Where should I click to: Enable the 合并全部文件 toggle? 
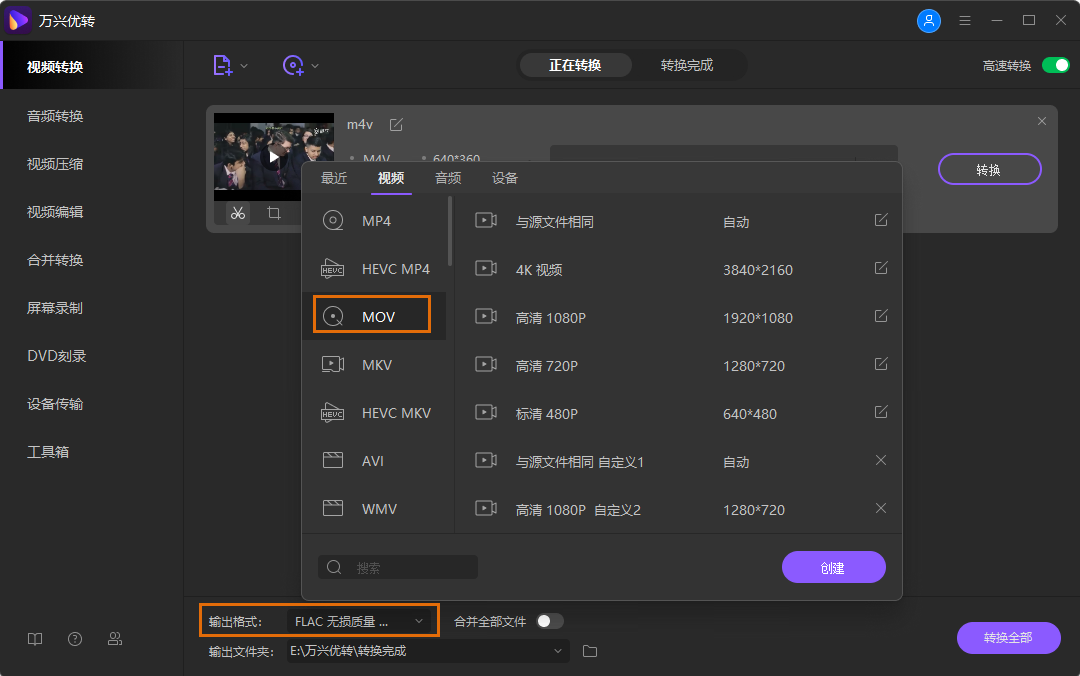pyautogui.click(x=548, y=620)
